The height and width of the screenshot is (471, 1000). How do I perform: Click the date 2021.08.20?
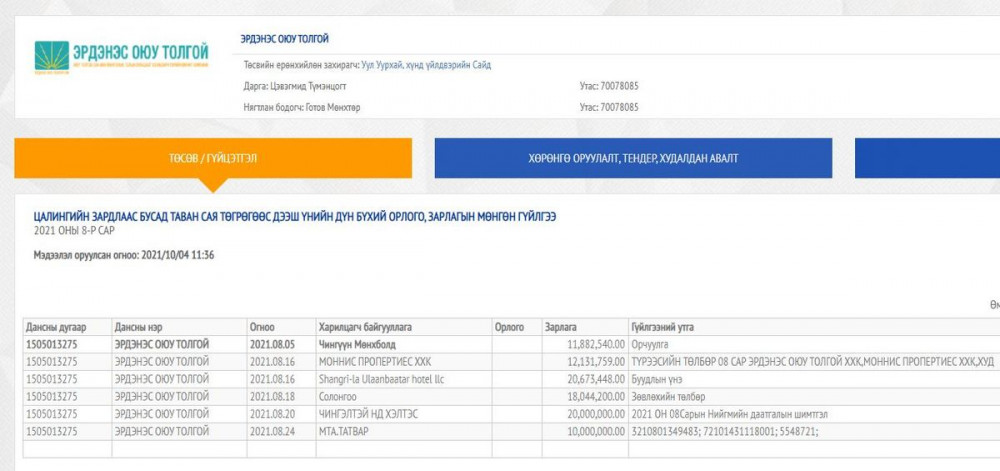pos(271,414)
